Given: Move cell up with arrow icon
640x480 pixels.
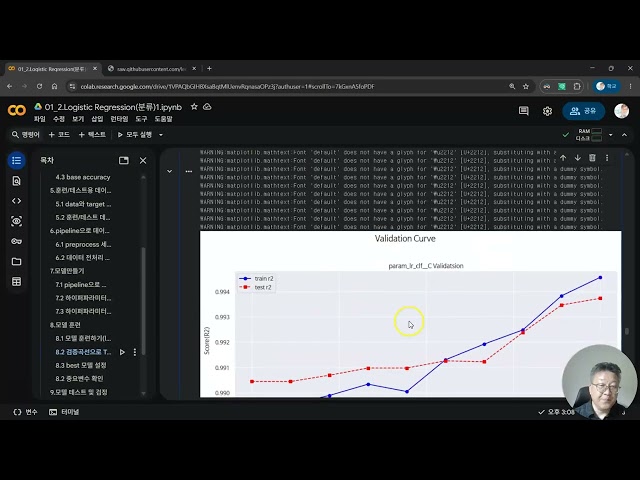Looking at the screenshot, I should click(563, 158).
